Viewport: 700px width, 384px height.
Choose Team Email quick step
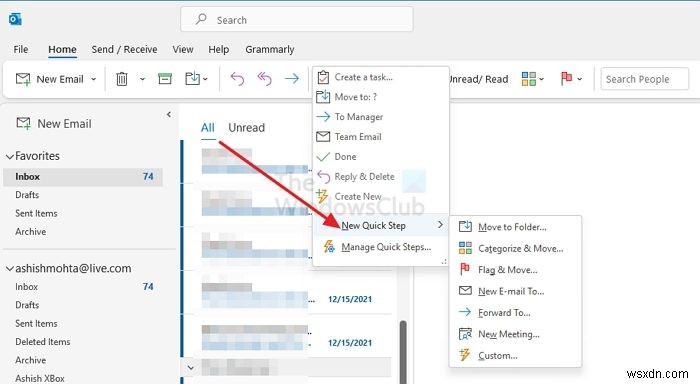coord(381,137)
